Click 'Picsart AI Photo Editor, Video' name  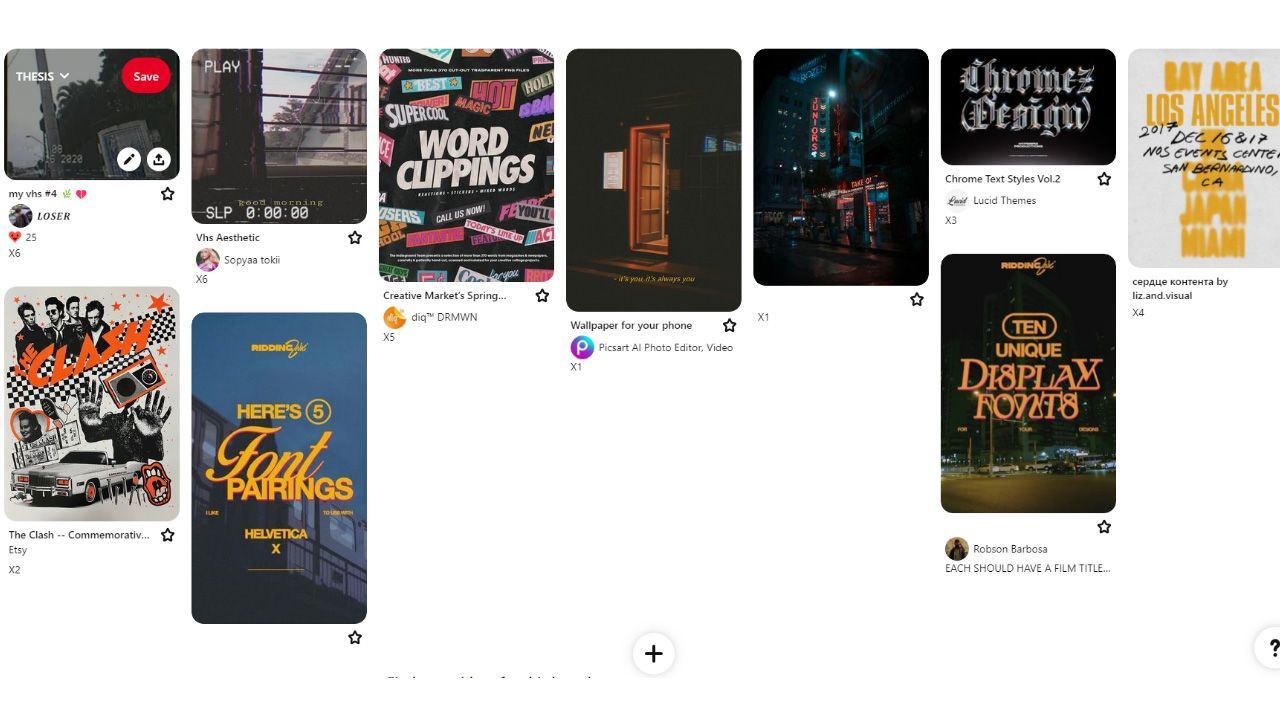click(x=666, y=348)
